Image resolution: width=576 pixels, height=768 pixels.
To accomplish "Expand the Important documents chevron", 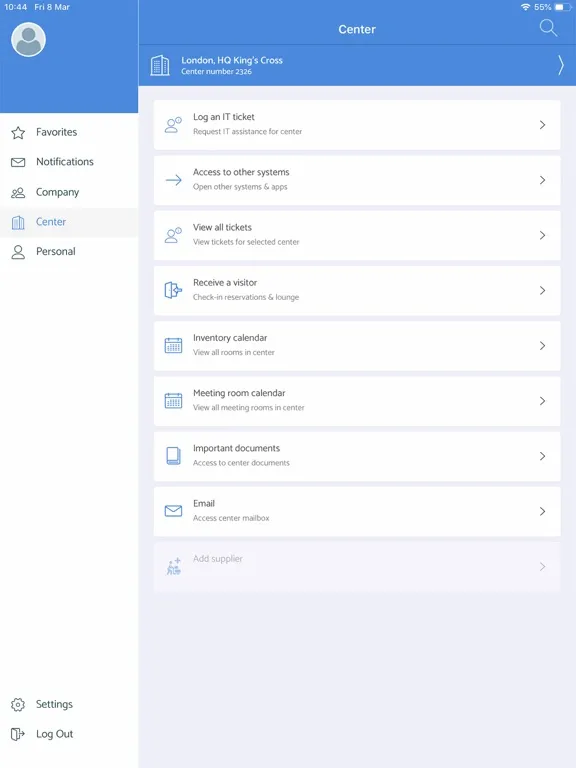I will tap(542, 456).
